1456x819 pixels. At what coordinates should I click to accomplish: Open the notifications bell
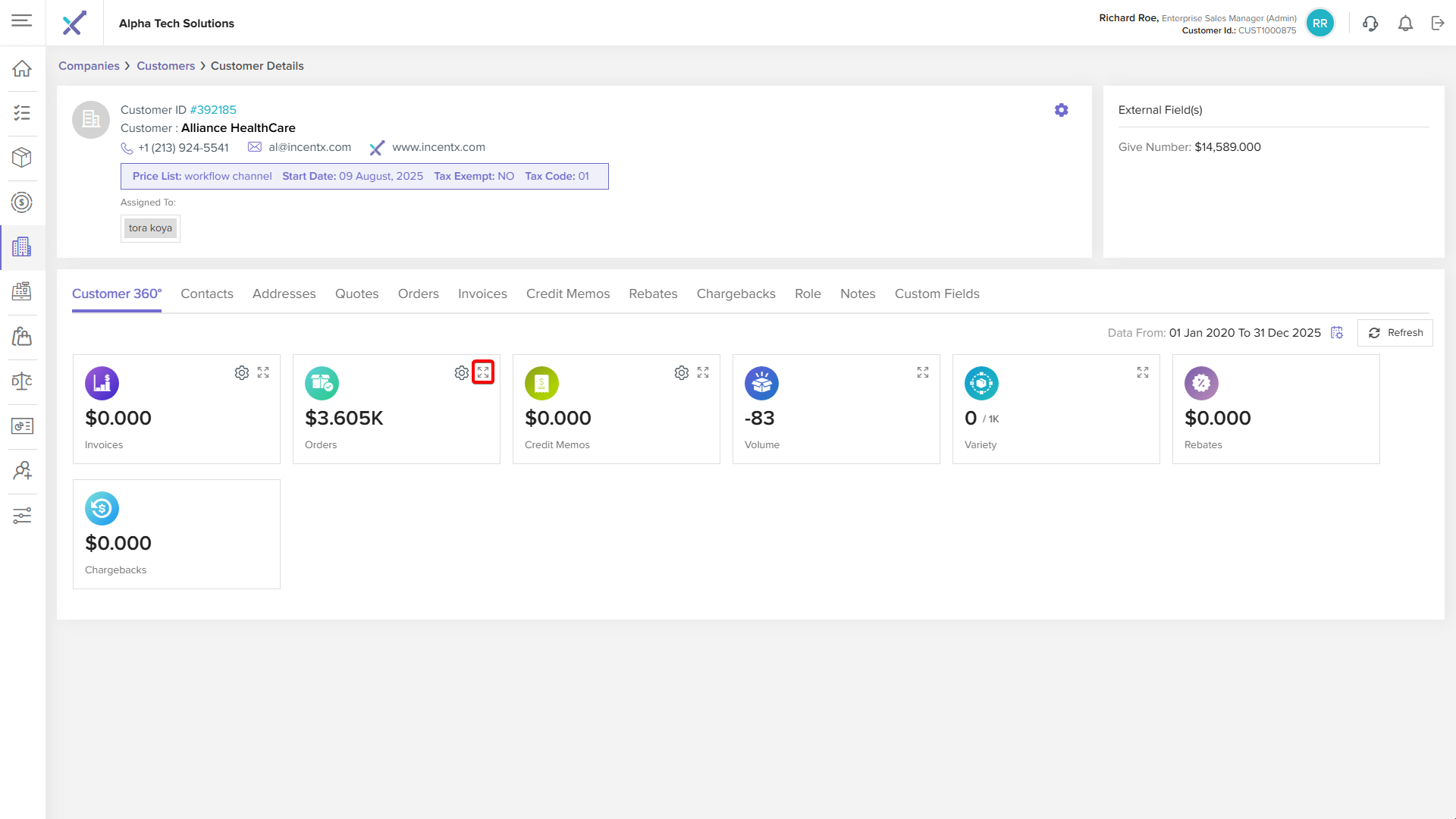tap(1405, 24)
